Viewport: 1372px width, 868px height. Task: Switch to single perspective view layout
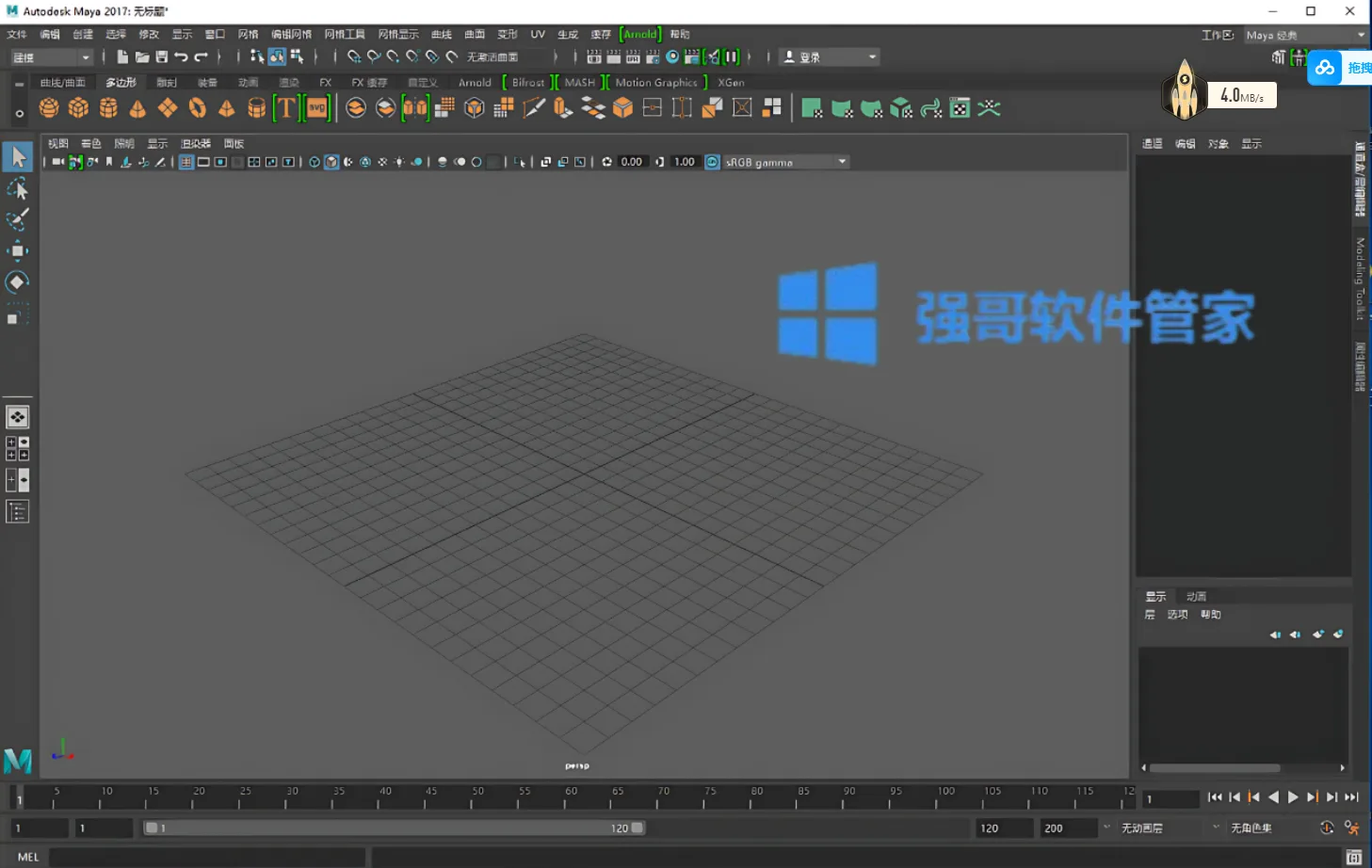[x=18, y=417]
